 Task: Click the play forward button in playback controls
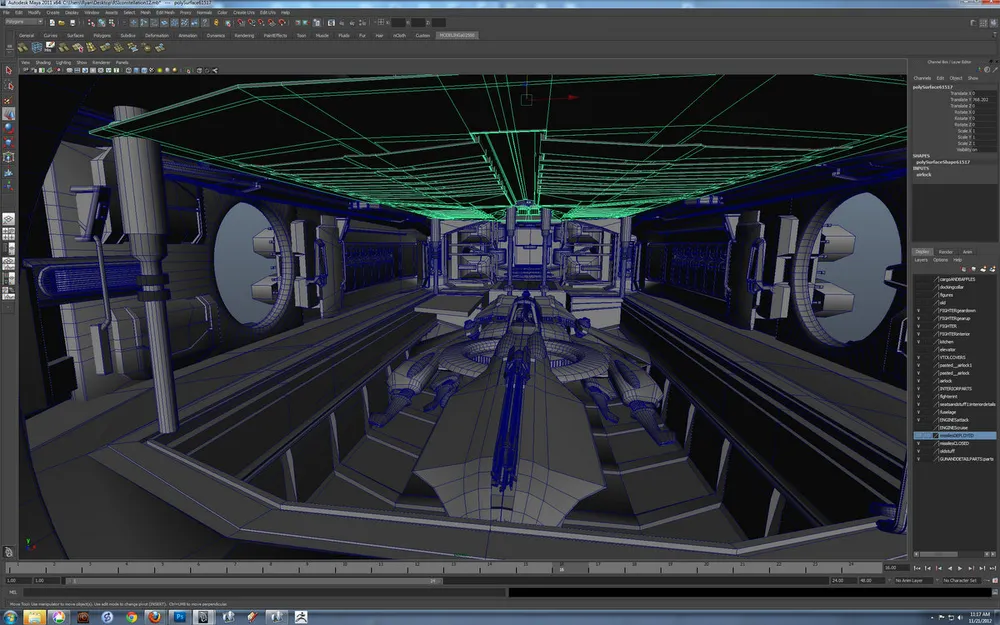962,568
